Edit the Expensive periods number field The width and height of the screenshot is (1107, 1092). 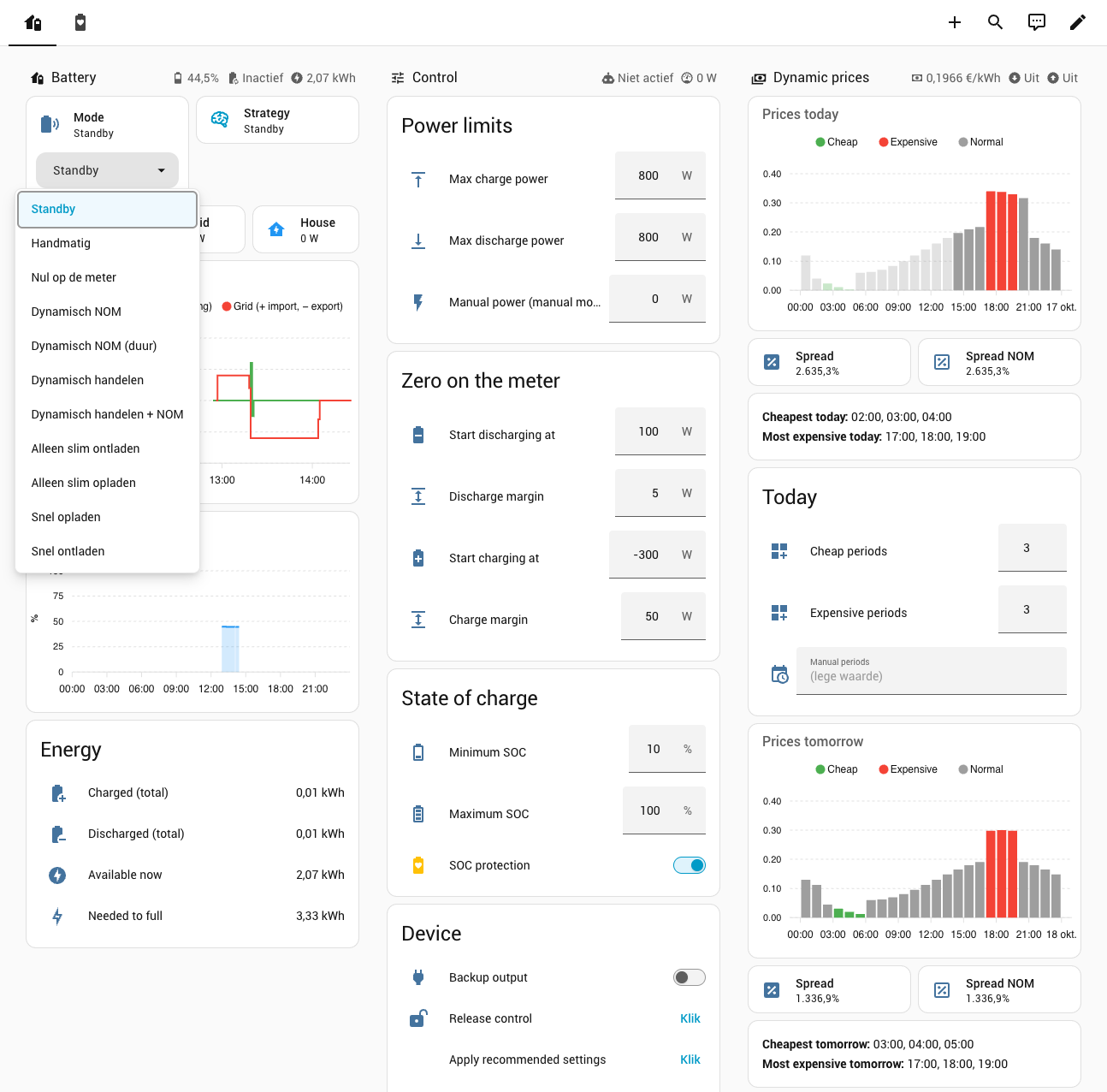pos(1033,609)
